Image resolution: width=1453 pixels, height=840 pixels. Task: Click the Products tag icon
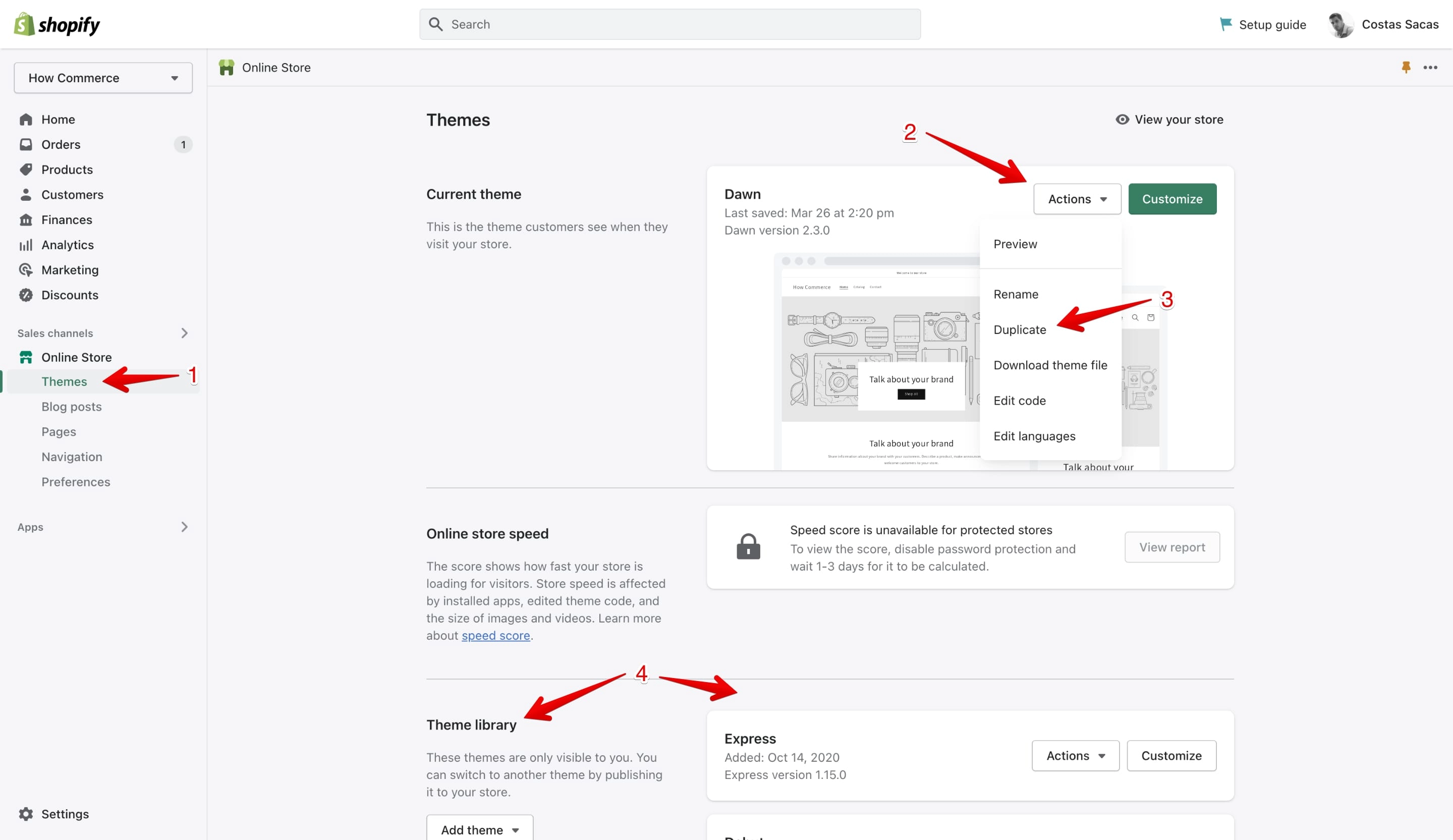pyautogui.click(x=26, y=170)
